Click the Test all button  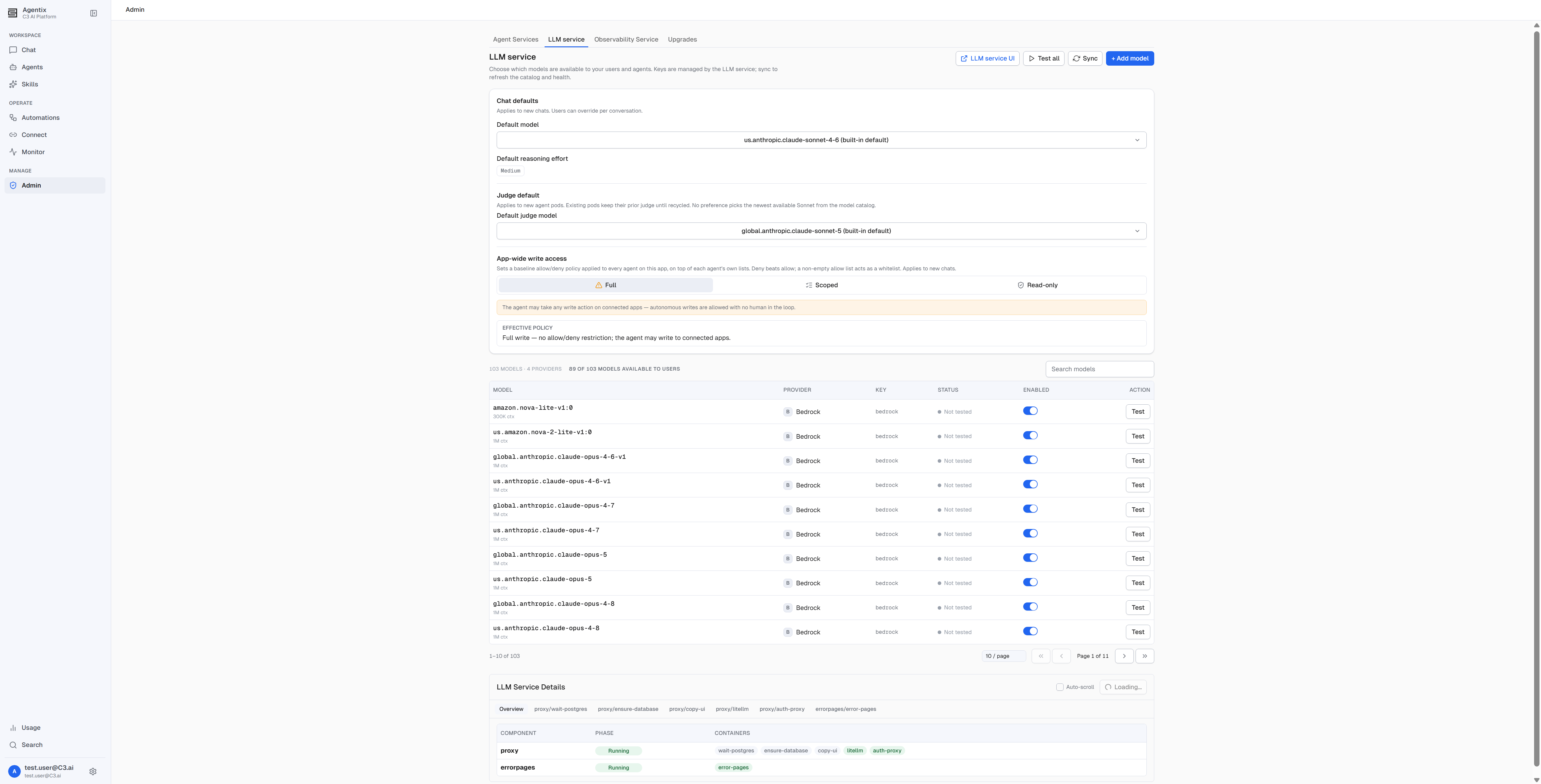click(x=1043, y=59)
